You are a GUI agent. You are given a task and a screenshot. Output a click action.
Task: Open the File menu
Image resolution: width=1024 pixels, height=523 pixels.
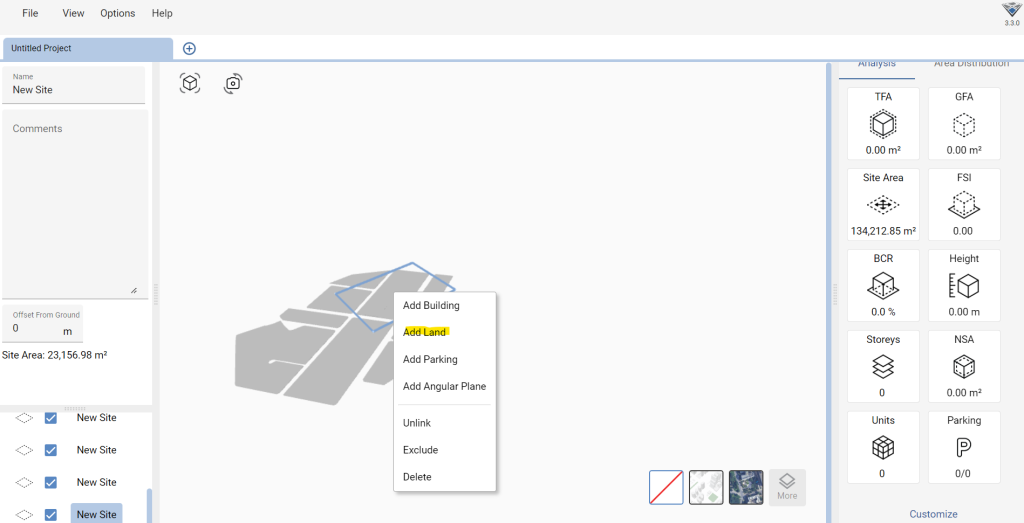30,13
